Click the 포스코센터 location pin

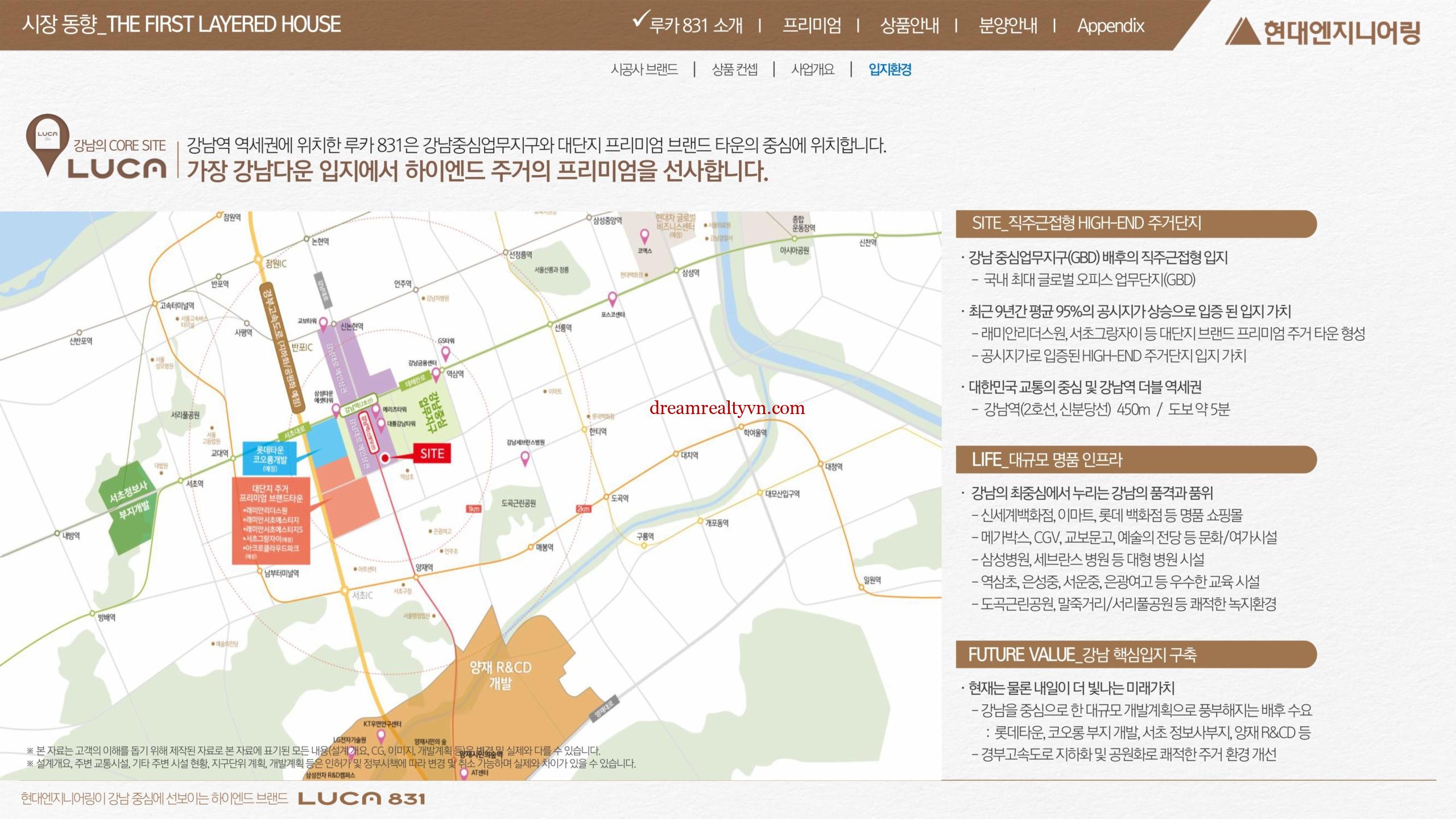click(613, 299)
